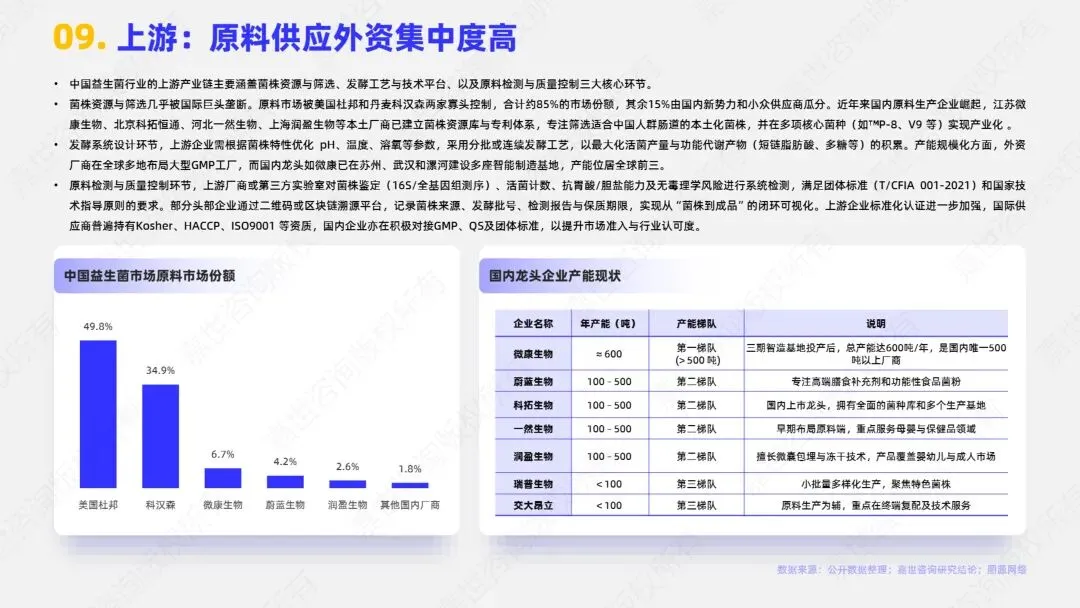The width and height of the screenshot is (1080, 608).
Task: Click the '其他国内厂商' axis label
Action: tap(410, 505)
